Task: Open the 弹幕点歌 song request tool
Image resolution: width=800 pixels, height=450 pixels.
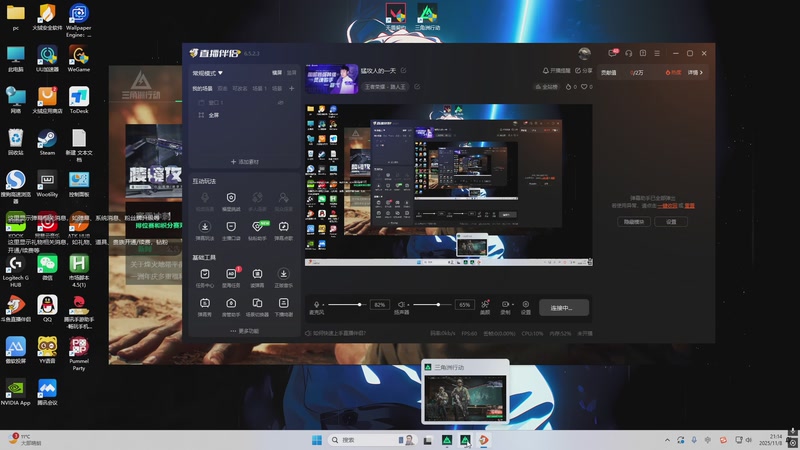Action: [283, 231]
